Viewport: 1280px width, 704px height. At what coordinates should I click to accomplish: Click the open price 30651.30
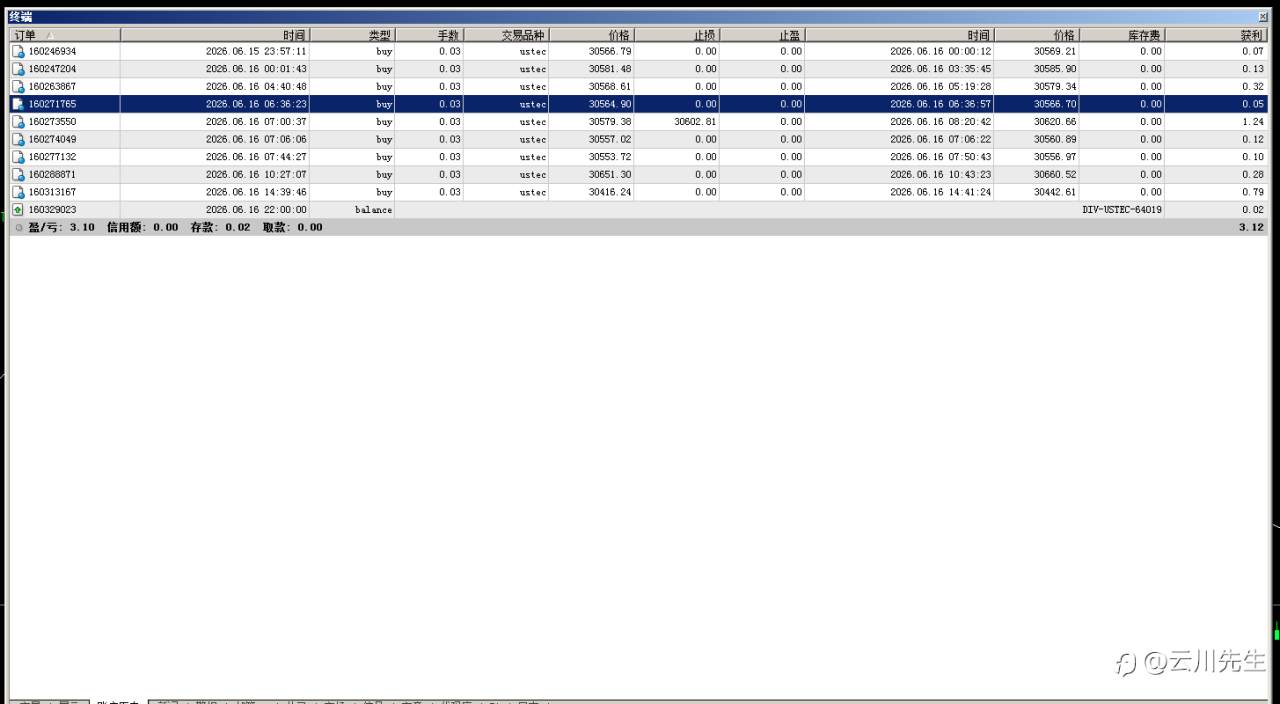click(x=610, y=174)
